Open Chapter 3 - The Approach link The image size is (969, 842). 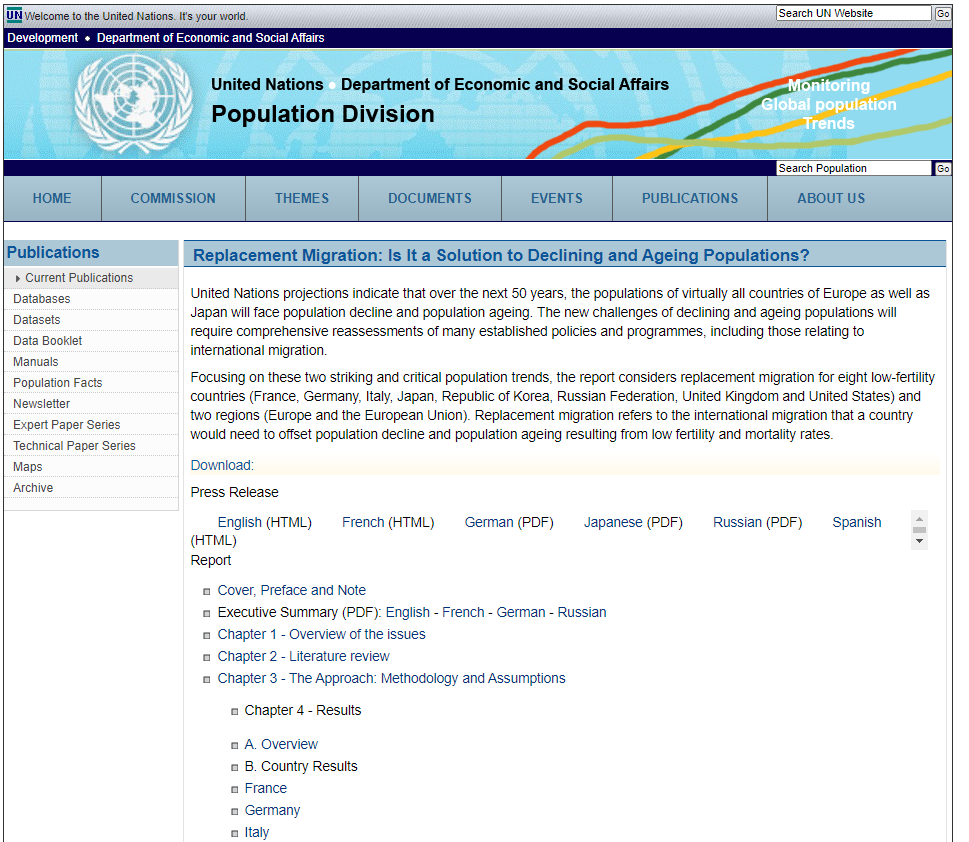click(391, 679)
